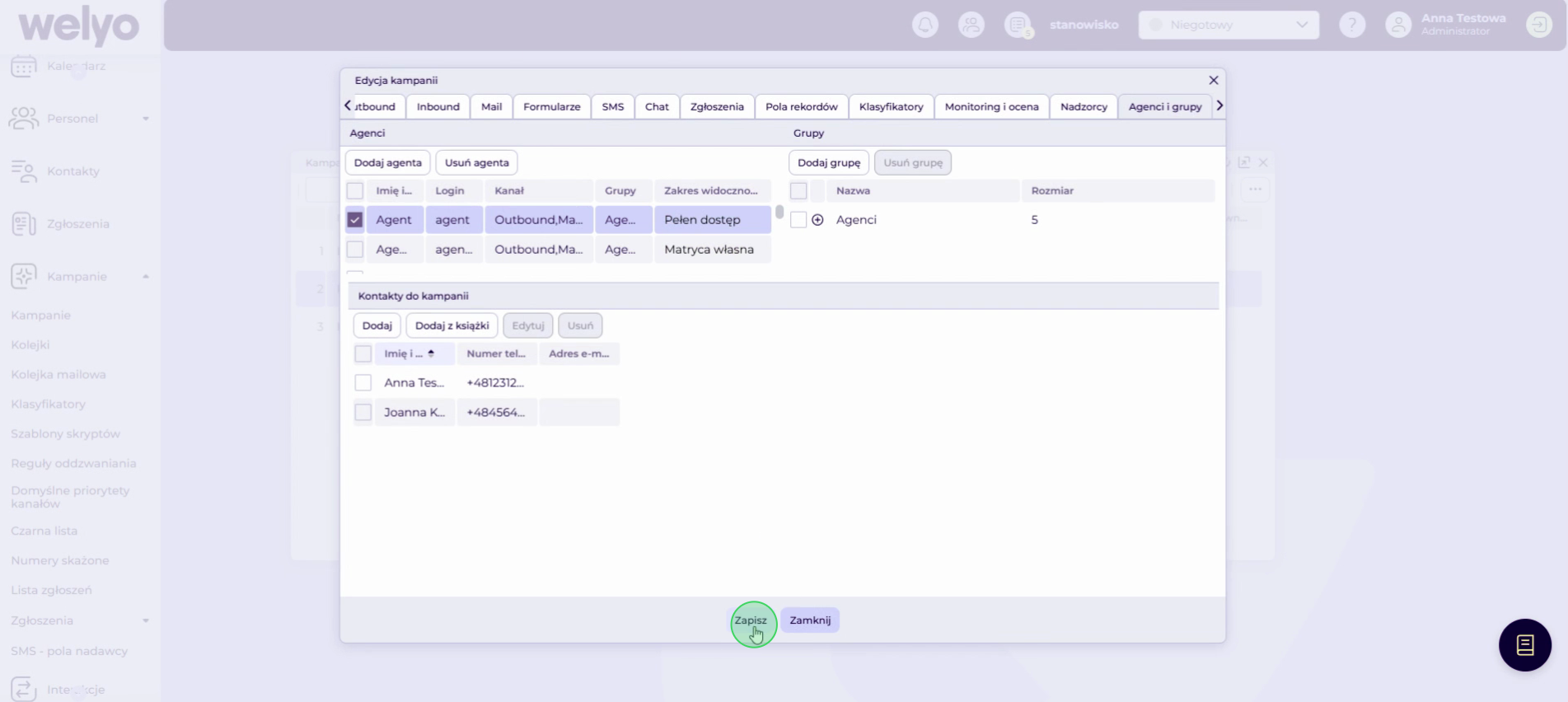Click the welyo logo

pyautogui.click(x=79, y=26)
